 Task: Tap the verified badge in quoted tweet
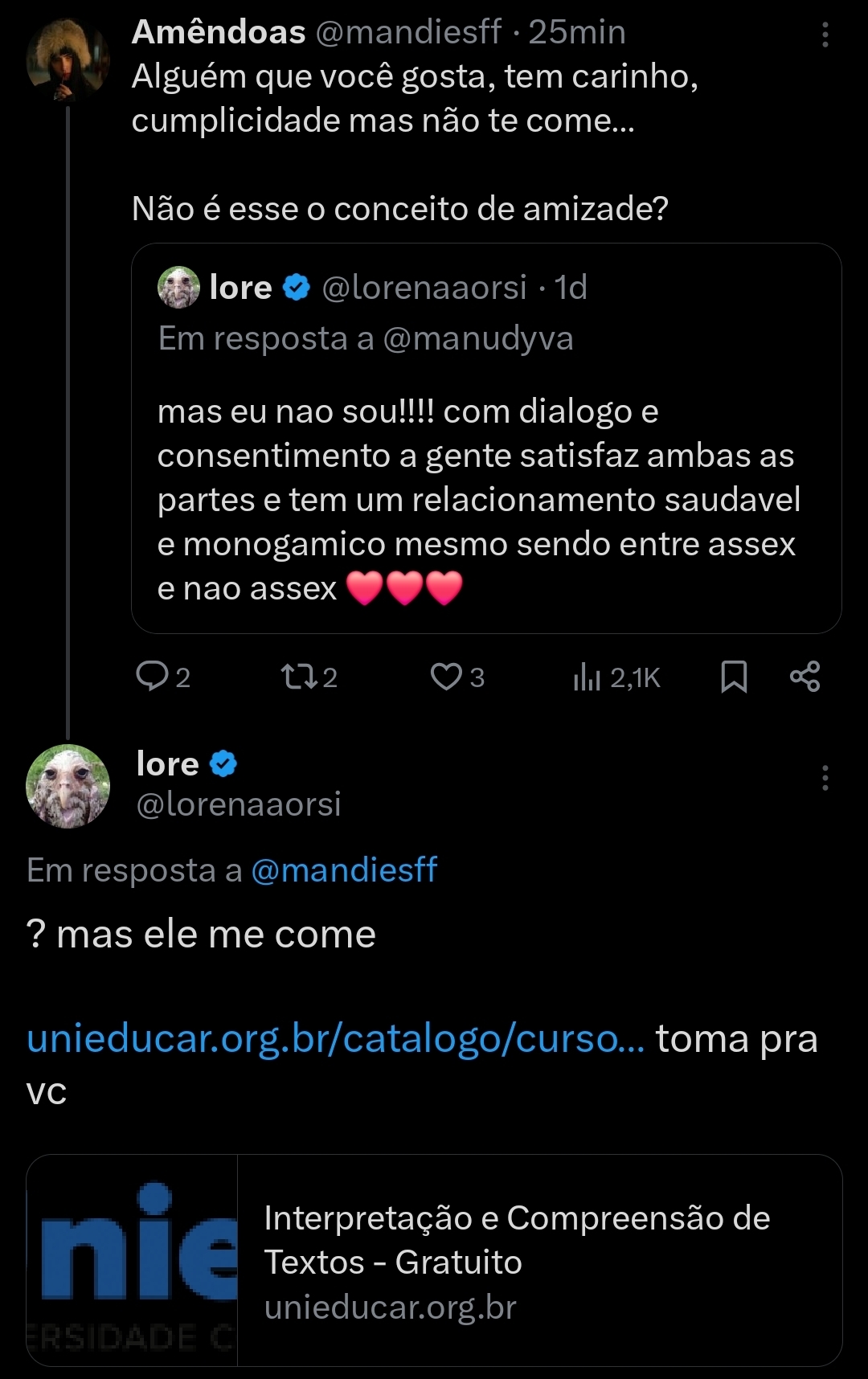pyautogui.click(x=297, y=287)
